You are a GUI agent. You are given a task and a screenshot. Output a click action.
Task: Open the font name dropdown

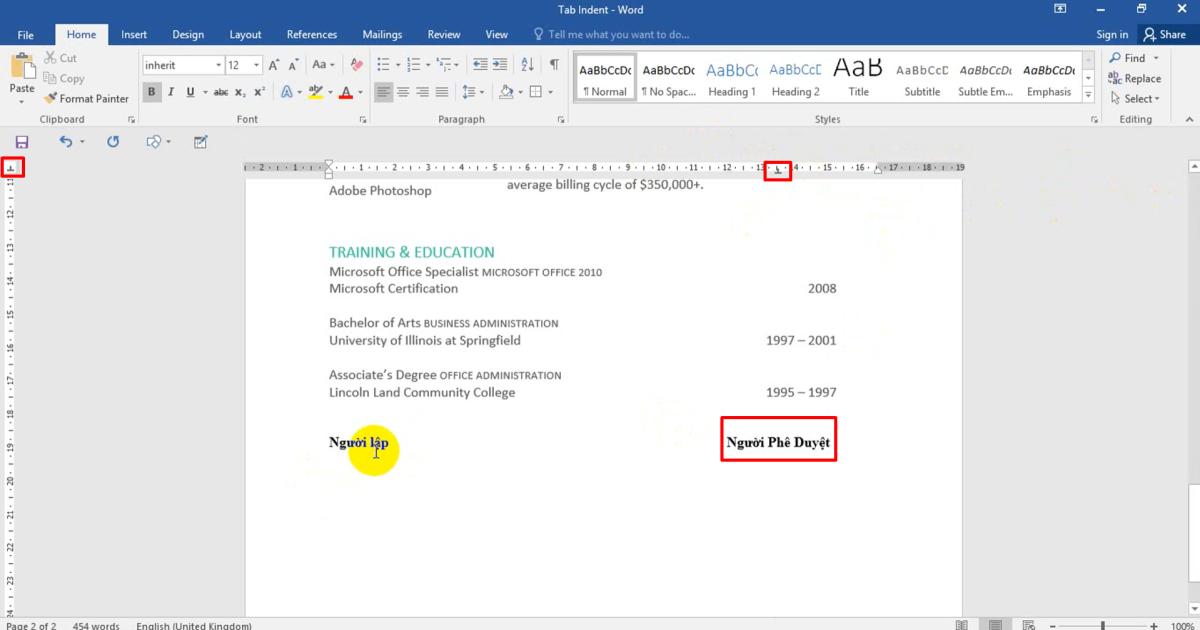tap(218, 65)
